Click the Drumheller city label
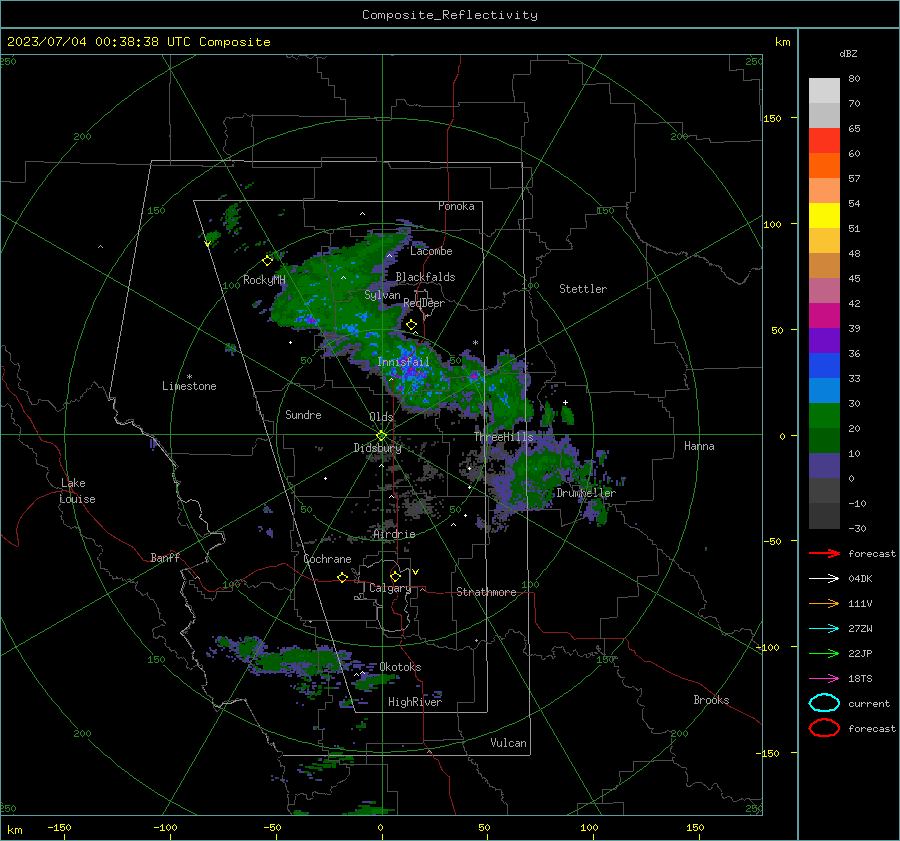The image size is (900, 841). pos(586,493)
